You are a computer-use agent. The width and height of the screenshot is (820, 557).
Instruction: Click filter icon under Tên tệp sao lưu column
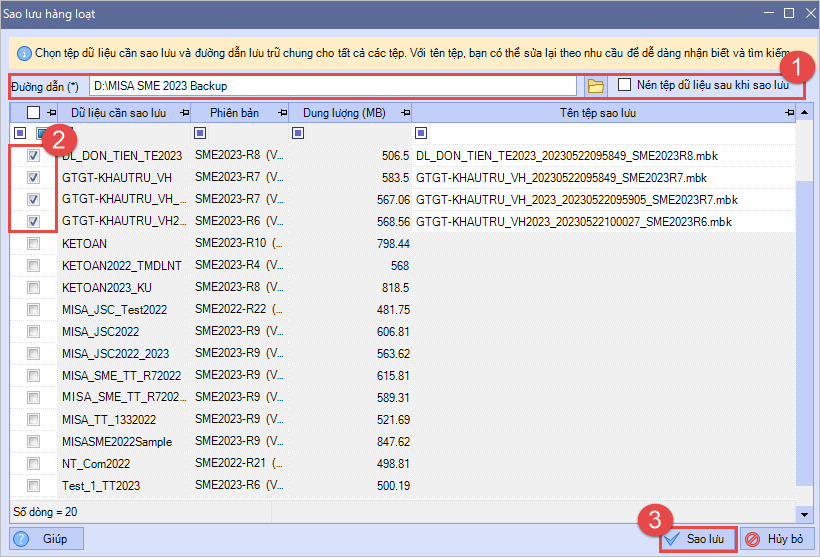[421, 133]
